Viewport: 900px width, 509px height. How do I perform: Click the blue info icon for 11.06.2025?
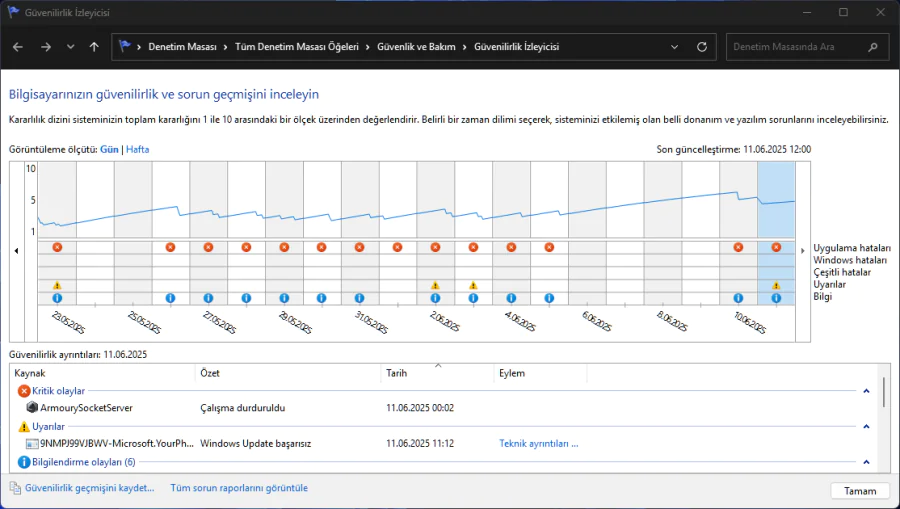(x=776, y=298)
